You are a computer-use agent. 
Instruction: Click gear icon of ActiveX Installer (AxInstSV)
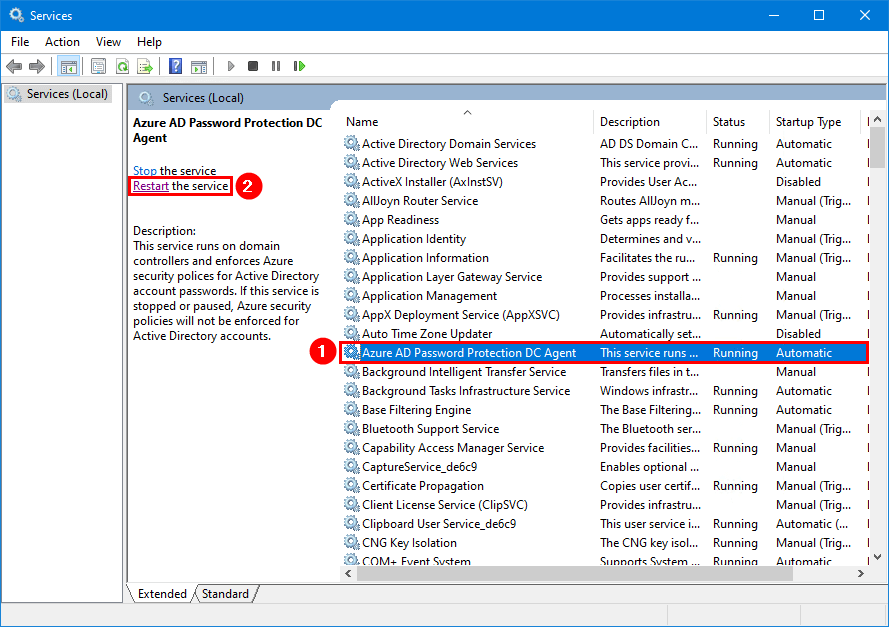pyautogui.click(x=352, y=181)
